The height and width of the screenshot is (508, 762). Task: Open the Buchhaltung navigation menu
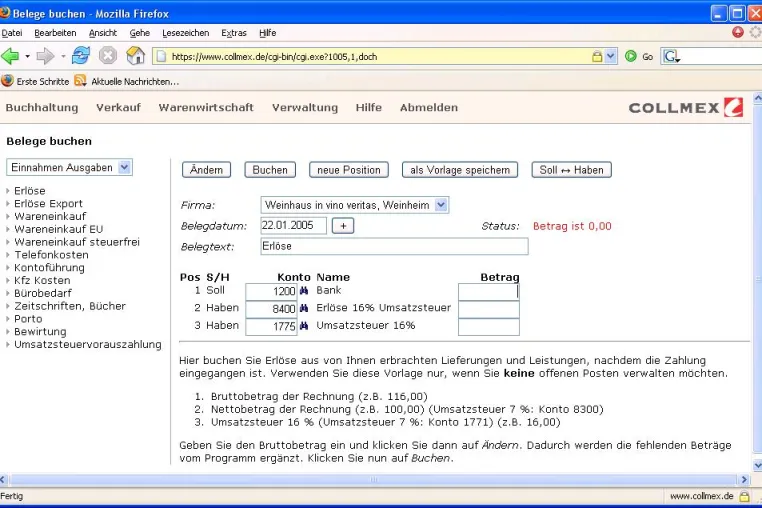pos(42,107)
